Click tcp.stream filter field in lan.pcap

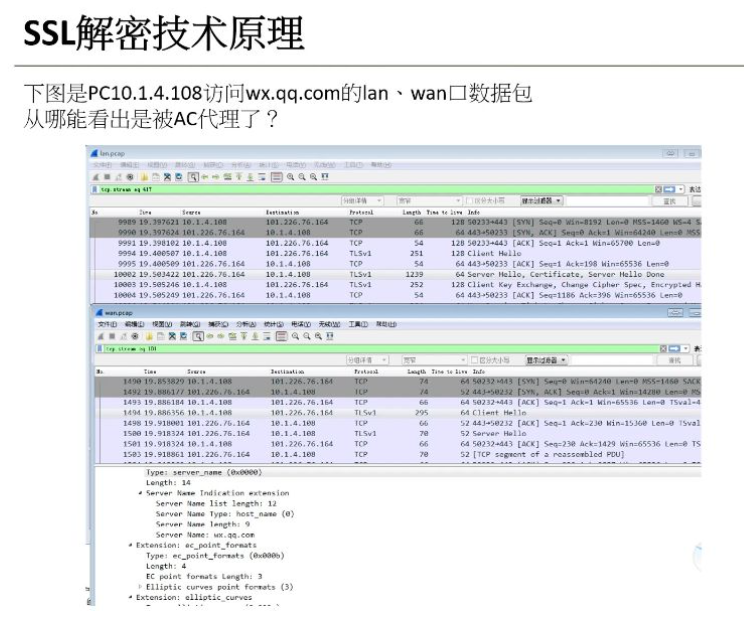376,189
